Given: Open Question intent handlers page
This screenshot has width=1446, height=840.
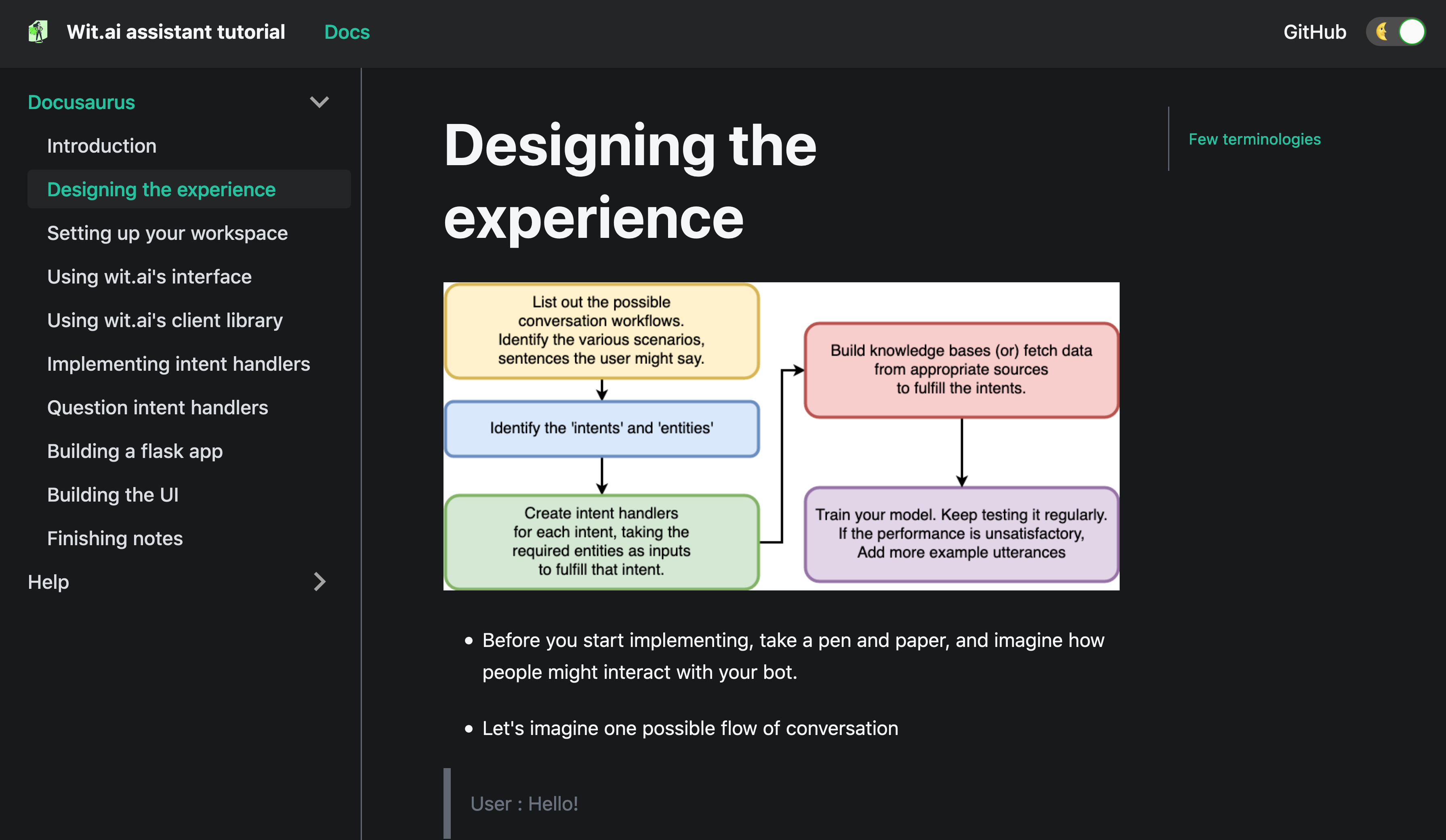Looking at the screenshot, I should coord(157,407).
